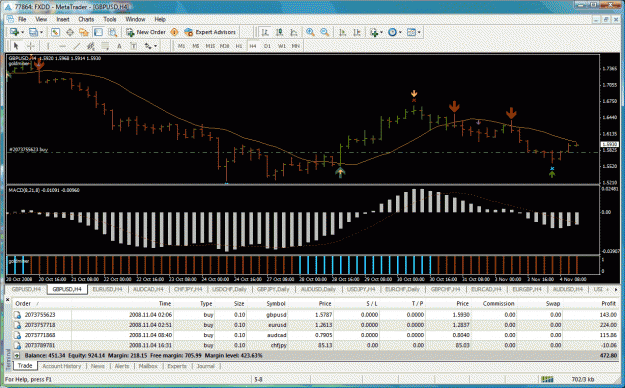Open the templates icon
Image resolution: width=625 pixels, height=388 pixels.
click(x=411, y=32)
